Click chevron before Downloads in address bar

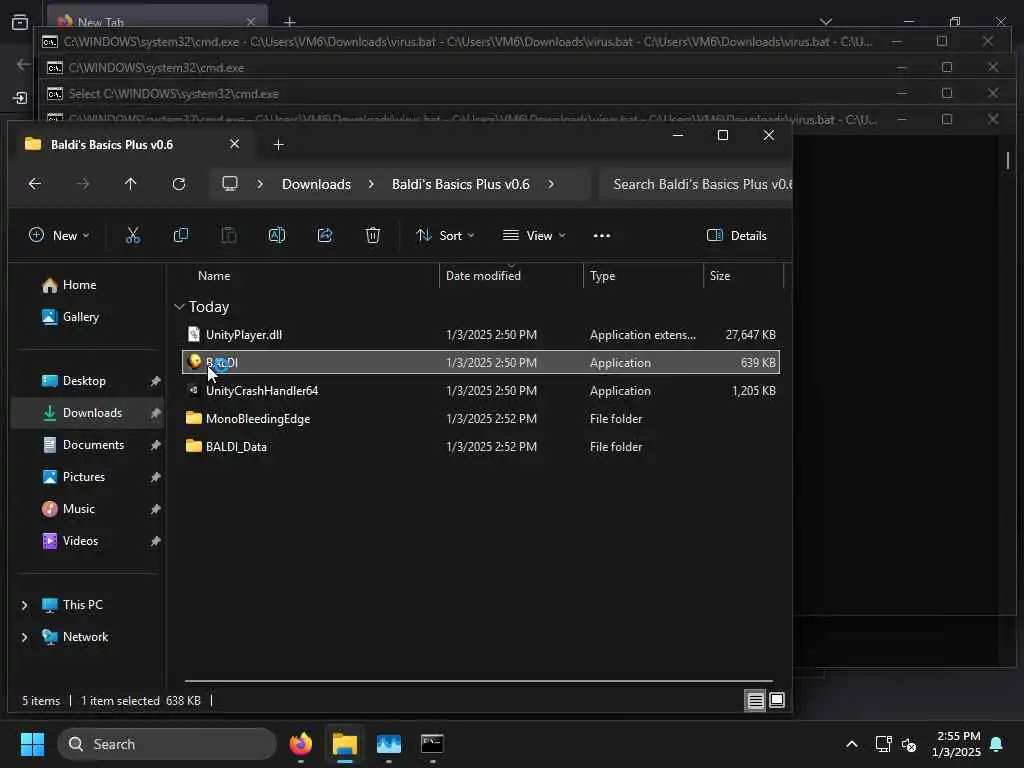260,184
